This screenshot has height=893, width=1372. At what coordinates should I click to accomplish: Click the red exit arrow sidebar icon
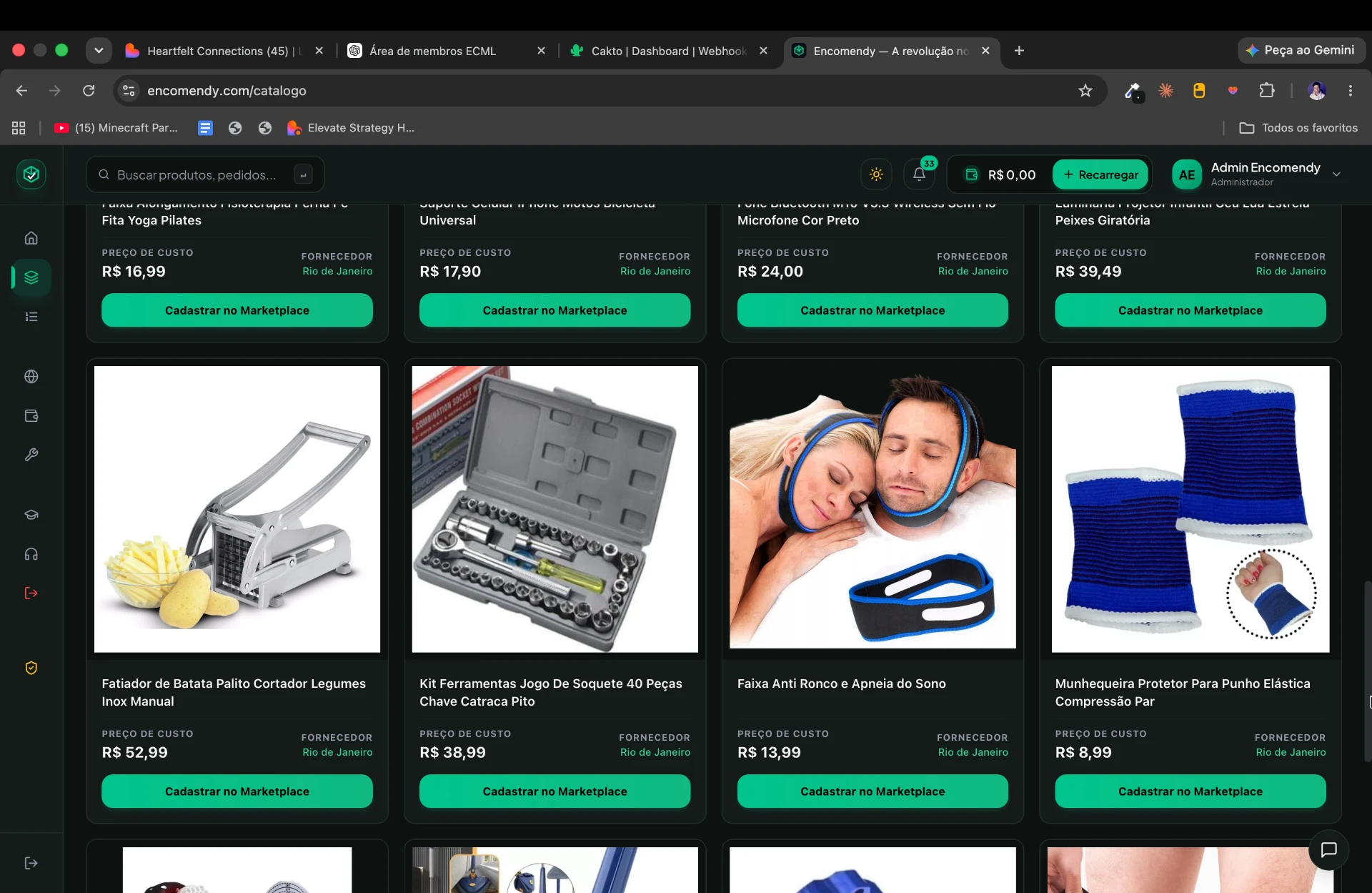click(31, 593)
